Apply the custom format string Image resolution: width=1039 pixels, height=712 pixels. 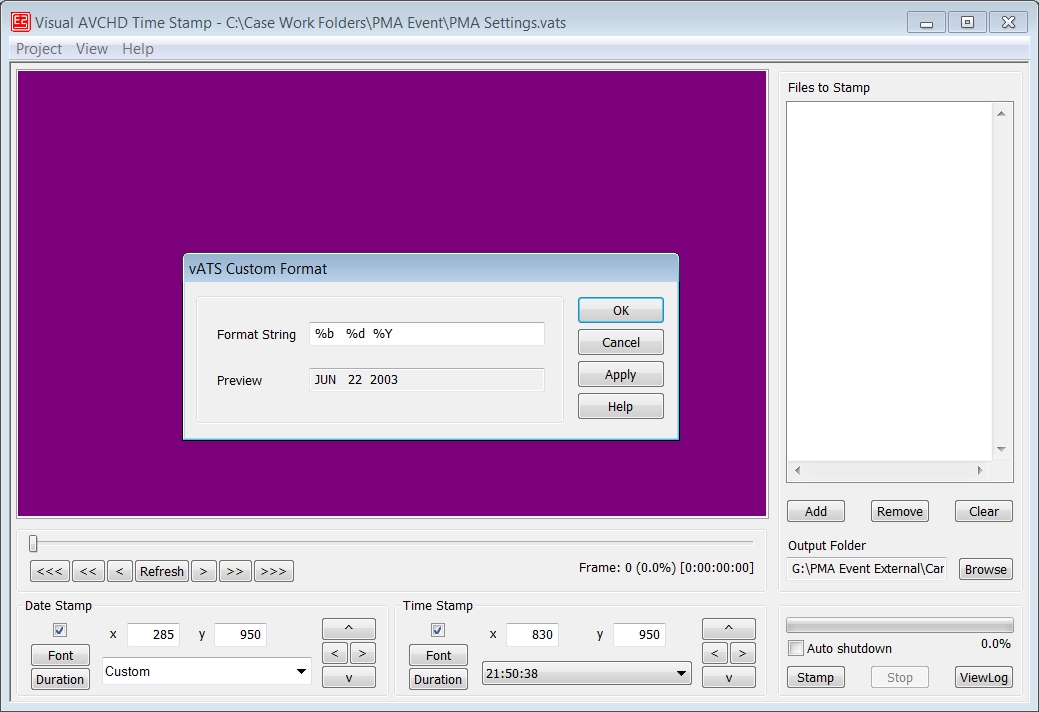click(x=621, y=375)
